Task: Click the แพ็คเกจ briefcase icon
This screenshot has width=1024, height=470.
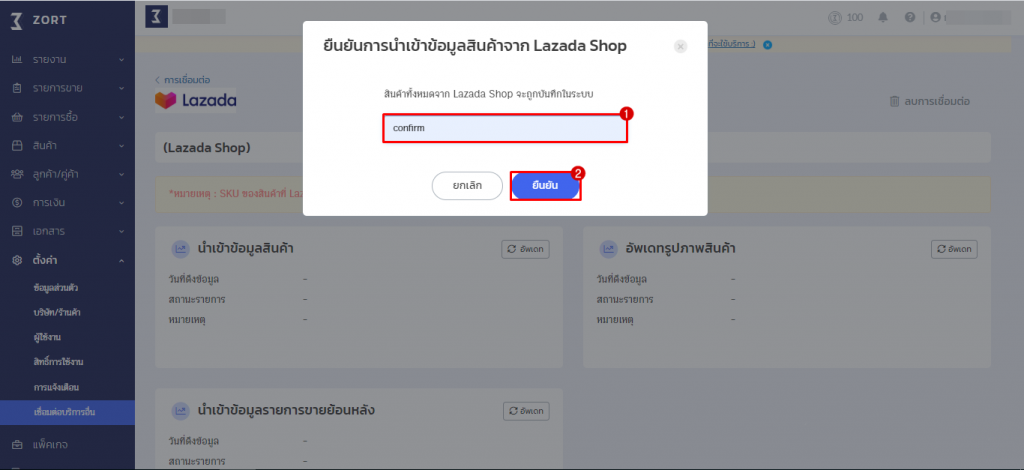Action: point(18,445)
